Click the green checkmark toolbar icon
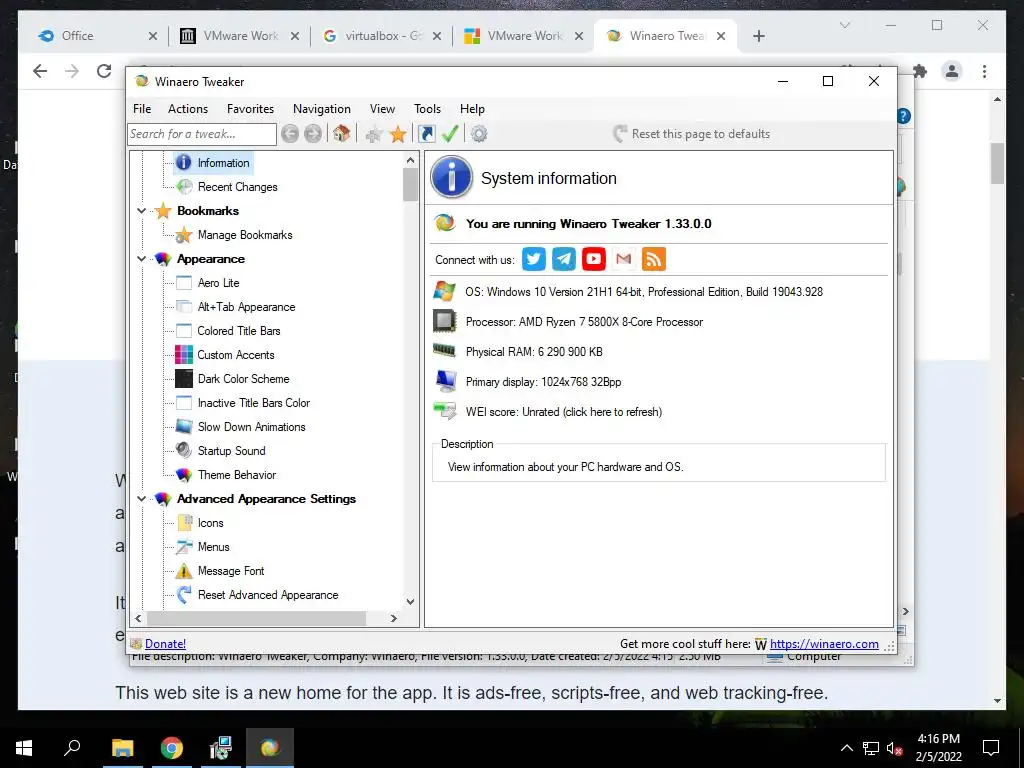Image resolution: width=1024 pixels, height=768 pixels. (450, 134)
